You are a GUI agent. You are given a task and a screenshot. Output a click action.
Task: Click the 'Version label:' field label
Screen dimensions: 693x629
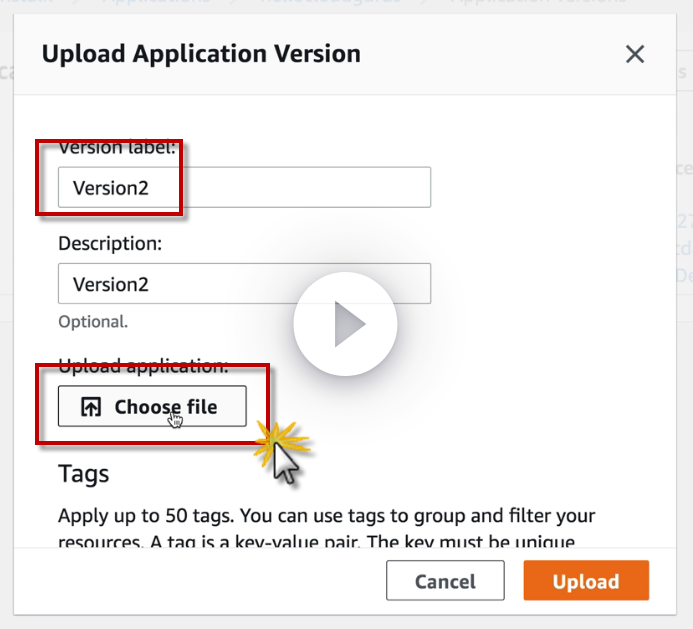[x=117, y=148]
